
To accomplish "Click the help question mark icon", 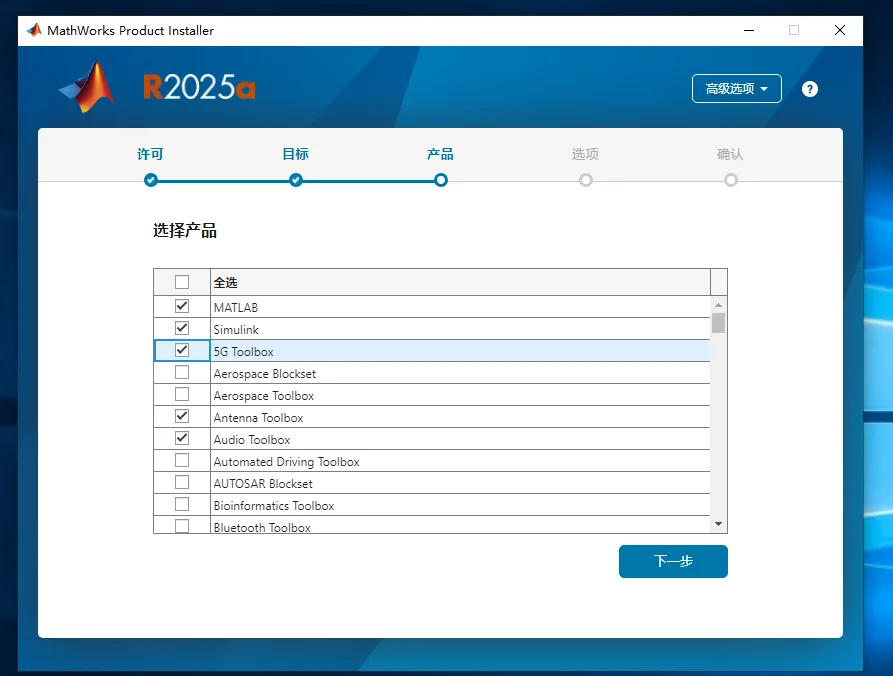I will (810, 89).
